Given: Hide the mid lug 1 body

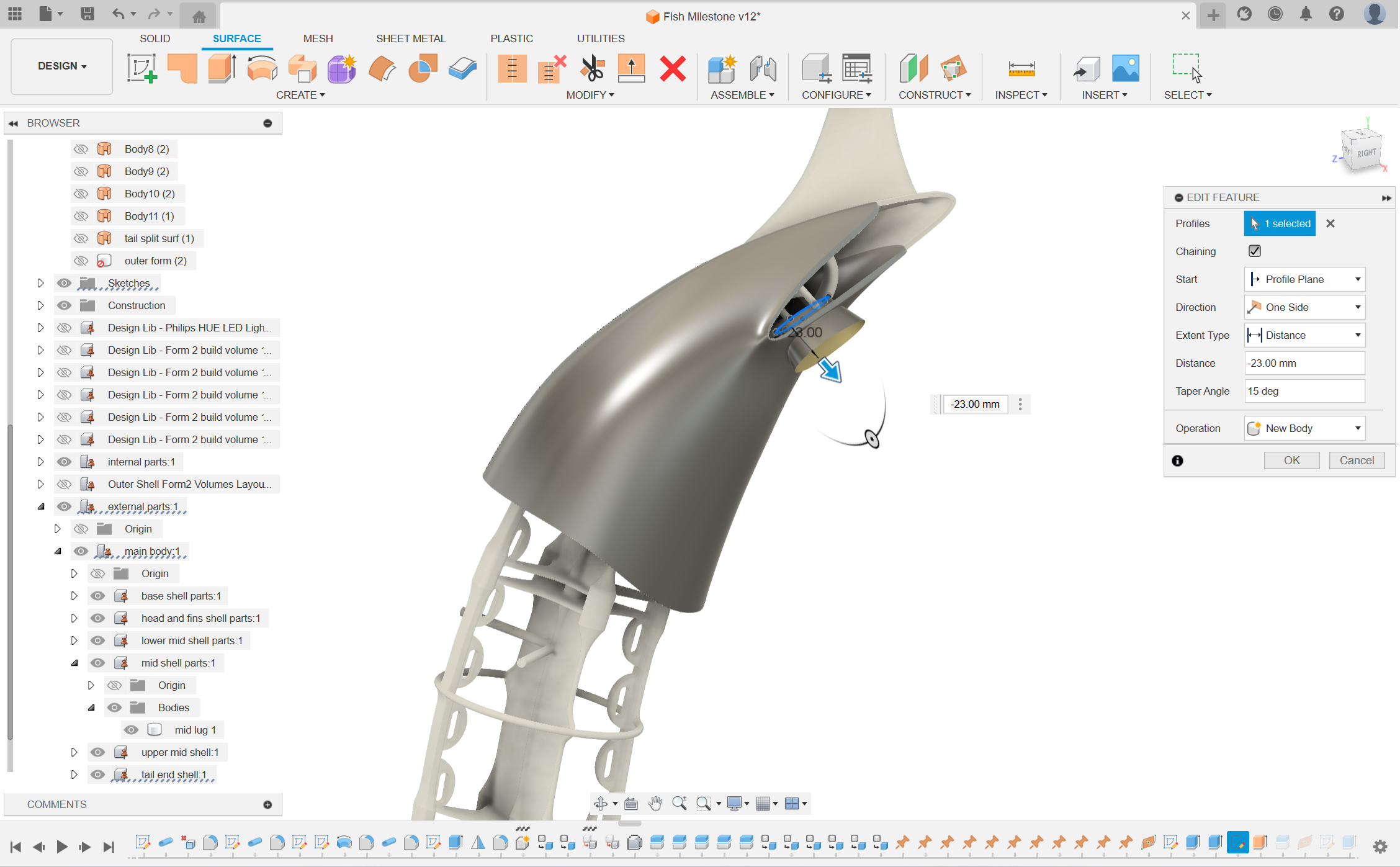Looking at the screenshot, I should click(131, 730).
